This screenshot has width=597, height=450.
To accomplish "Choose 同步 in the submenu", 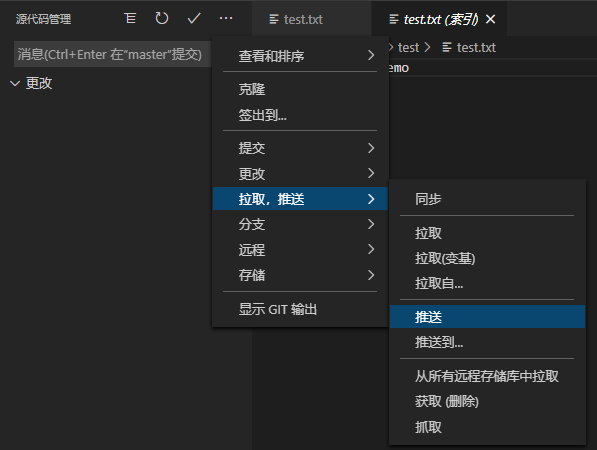I will click(487, 199).
